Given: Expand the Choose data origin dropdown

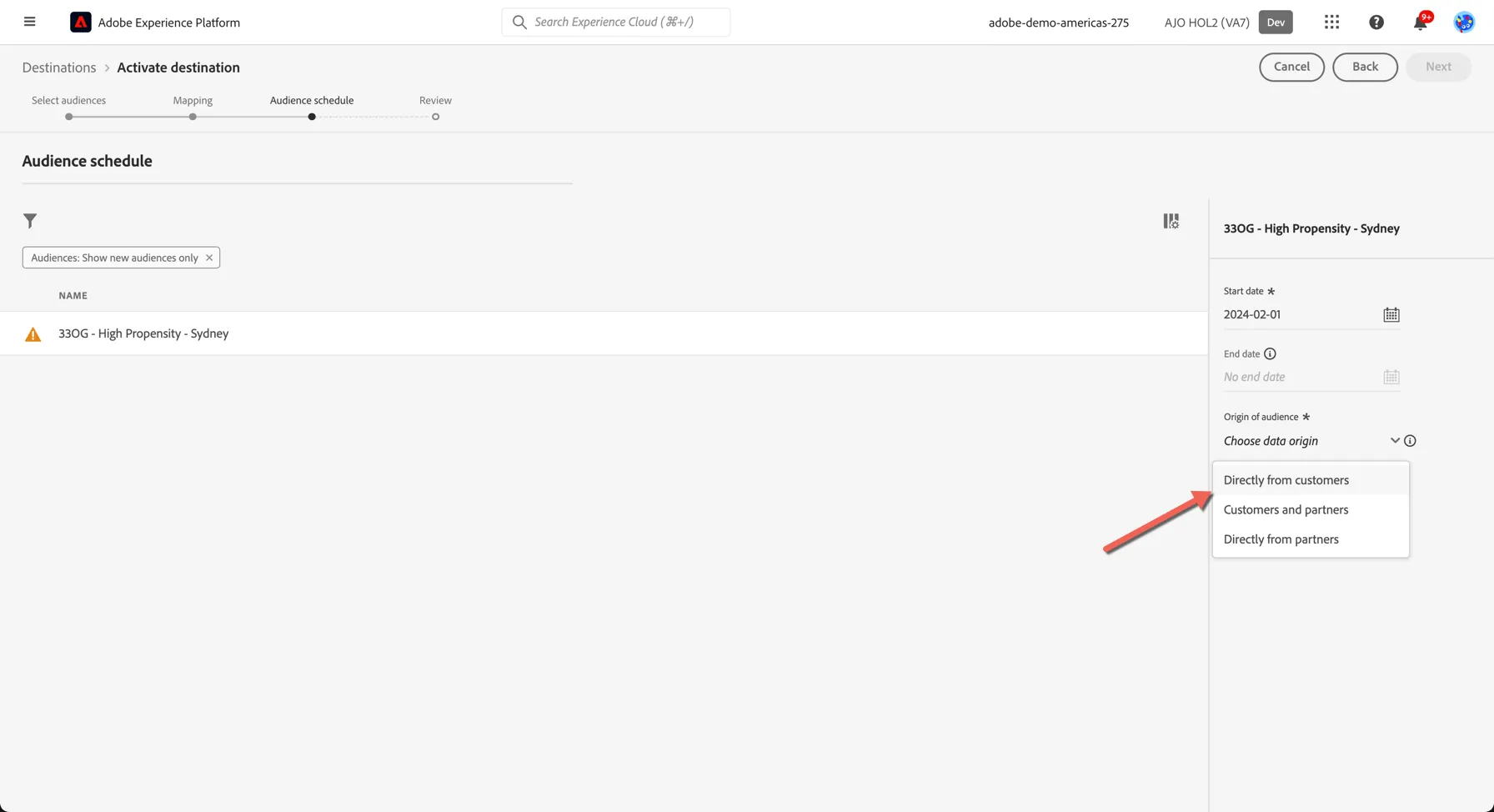Looking at the screenshot, I should pos(1311,441).
